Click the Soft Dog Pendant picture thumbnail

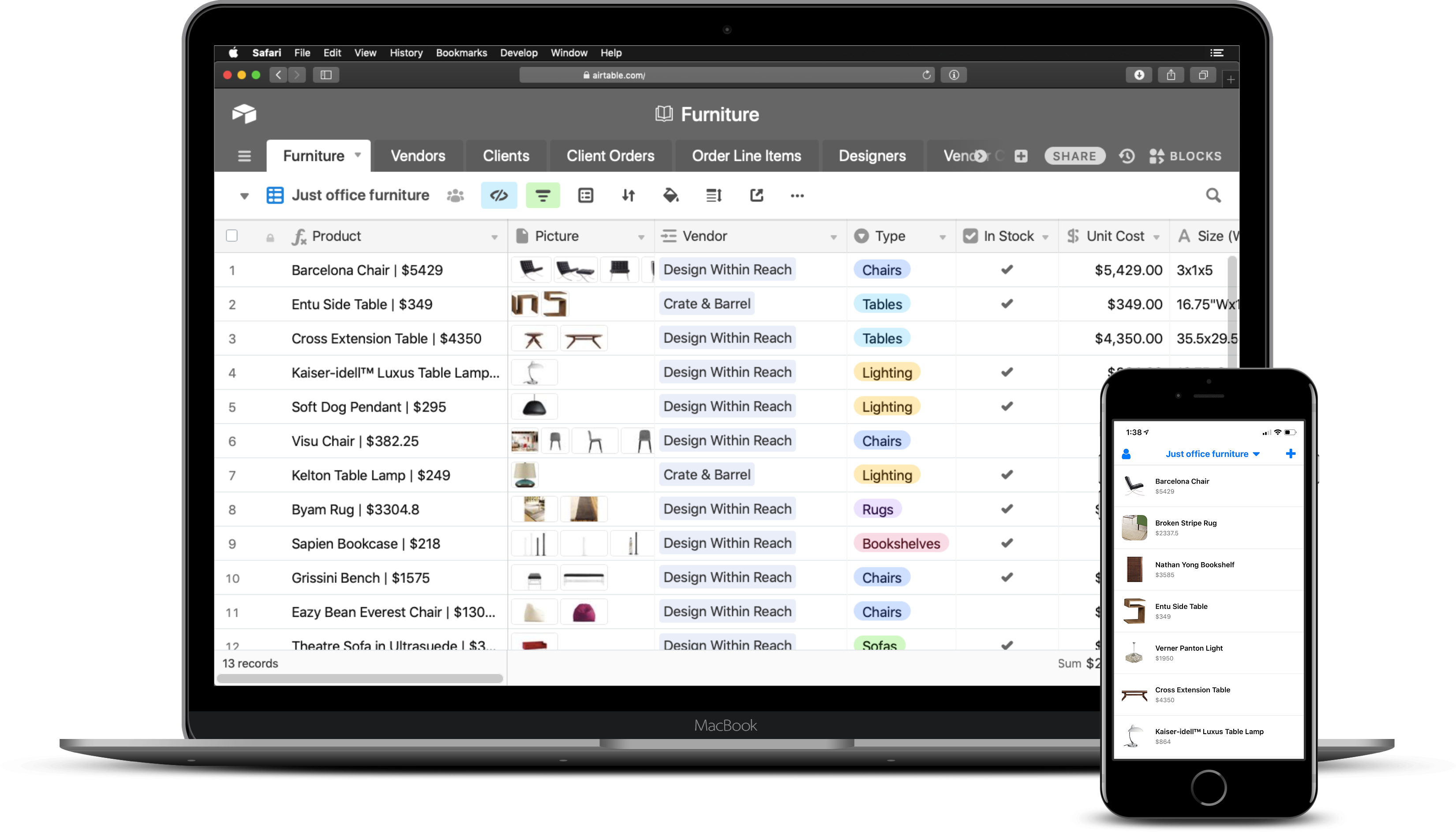(534, 406)
